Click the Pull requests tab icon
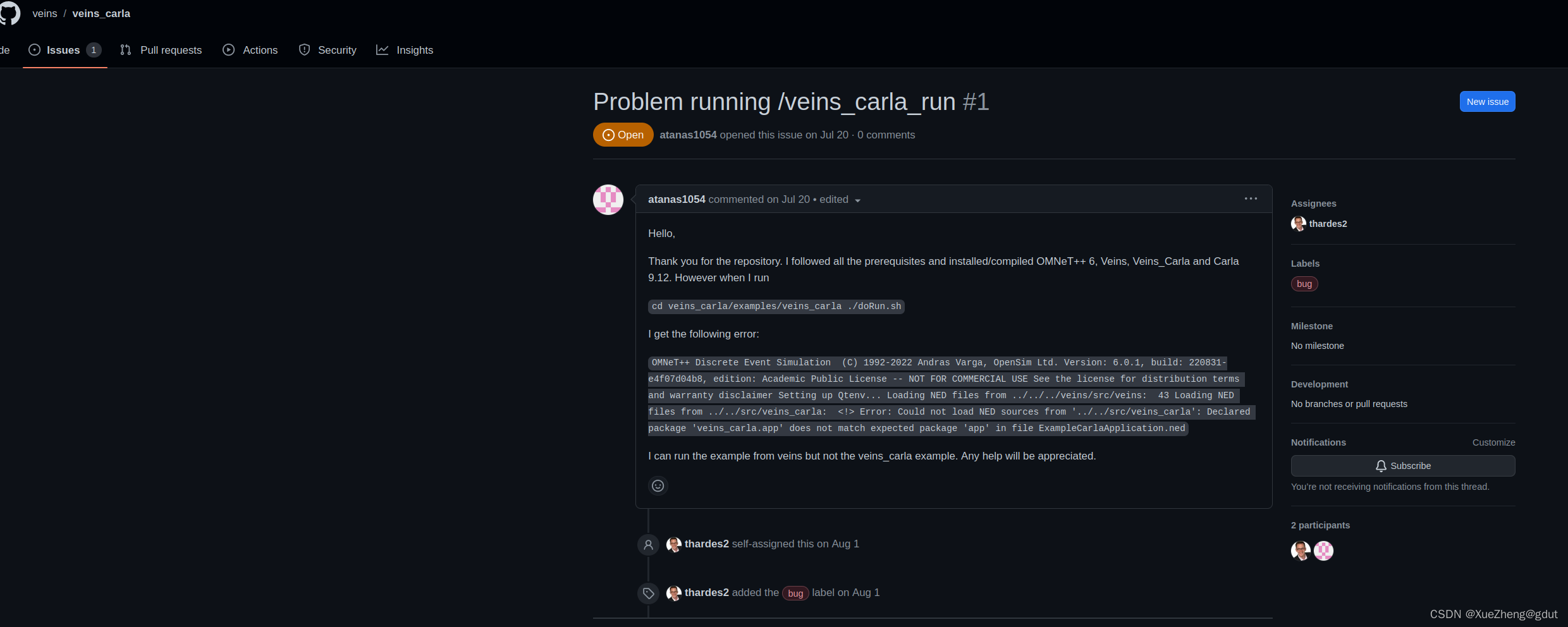The height and width of the screenshot is (627, 1568). [x=126, y=50]
